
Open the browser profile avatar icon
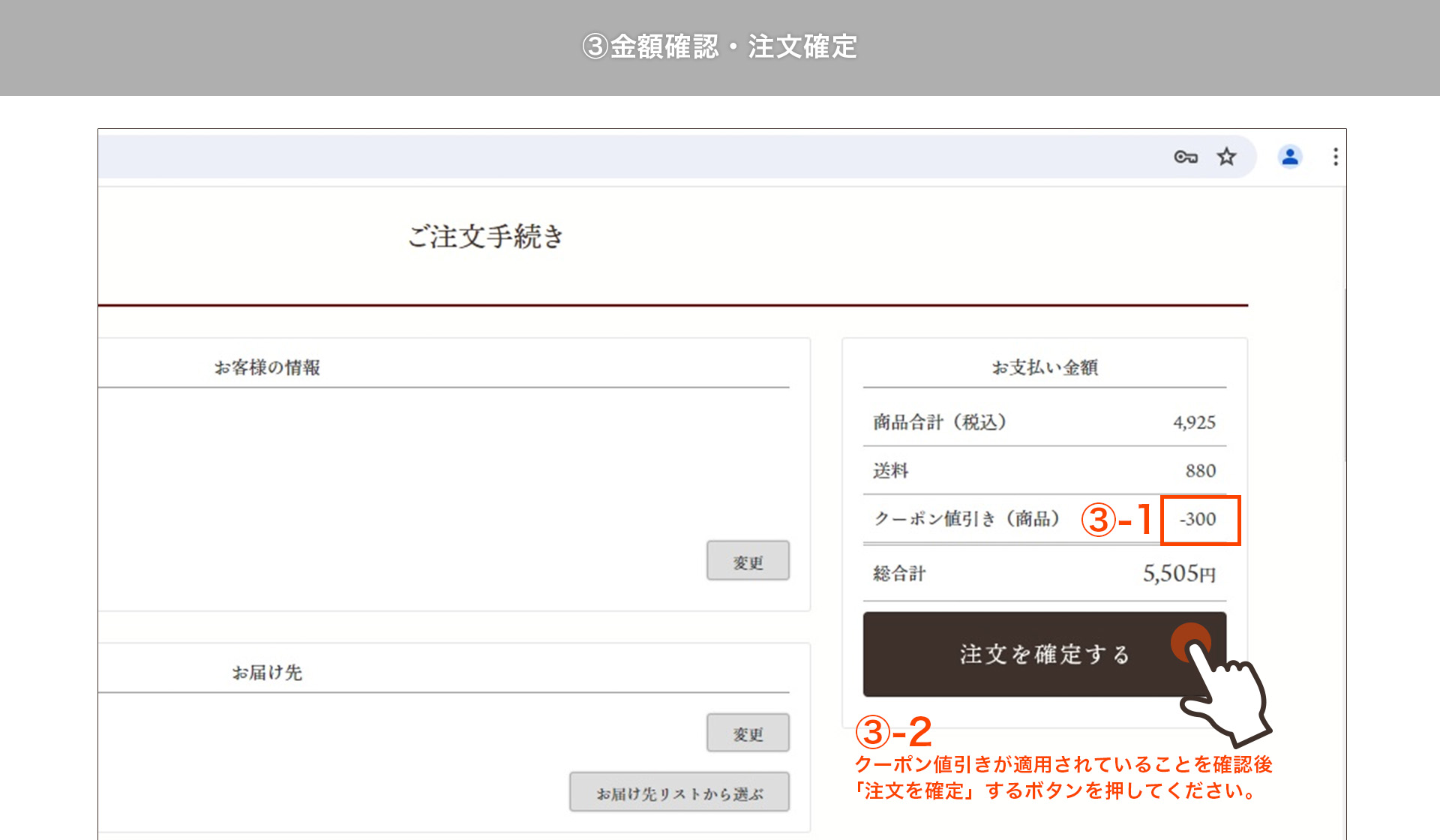[x=1289, y=156]
